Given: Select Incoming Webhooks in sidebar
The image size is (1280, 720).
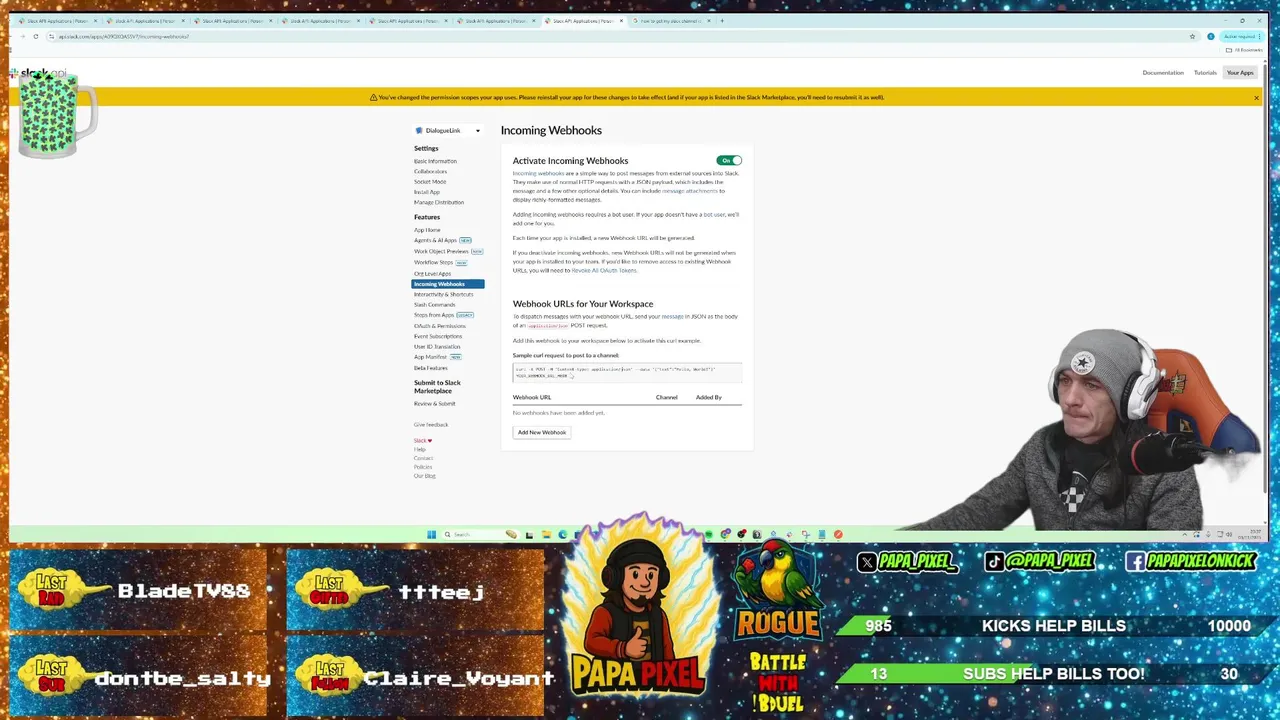Looking at the screenshot, I should [x=448, y=284].
